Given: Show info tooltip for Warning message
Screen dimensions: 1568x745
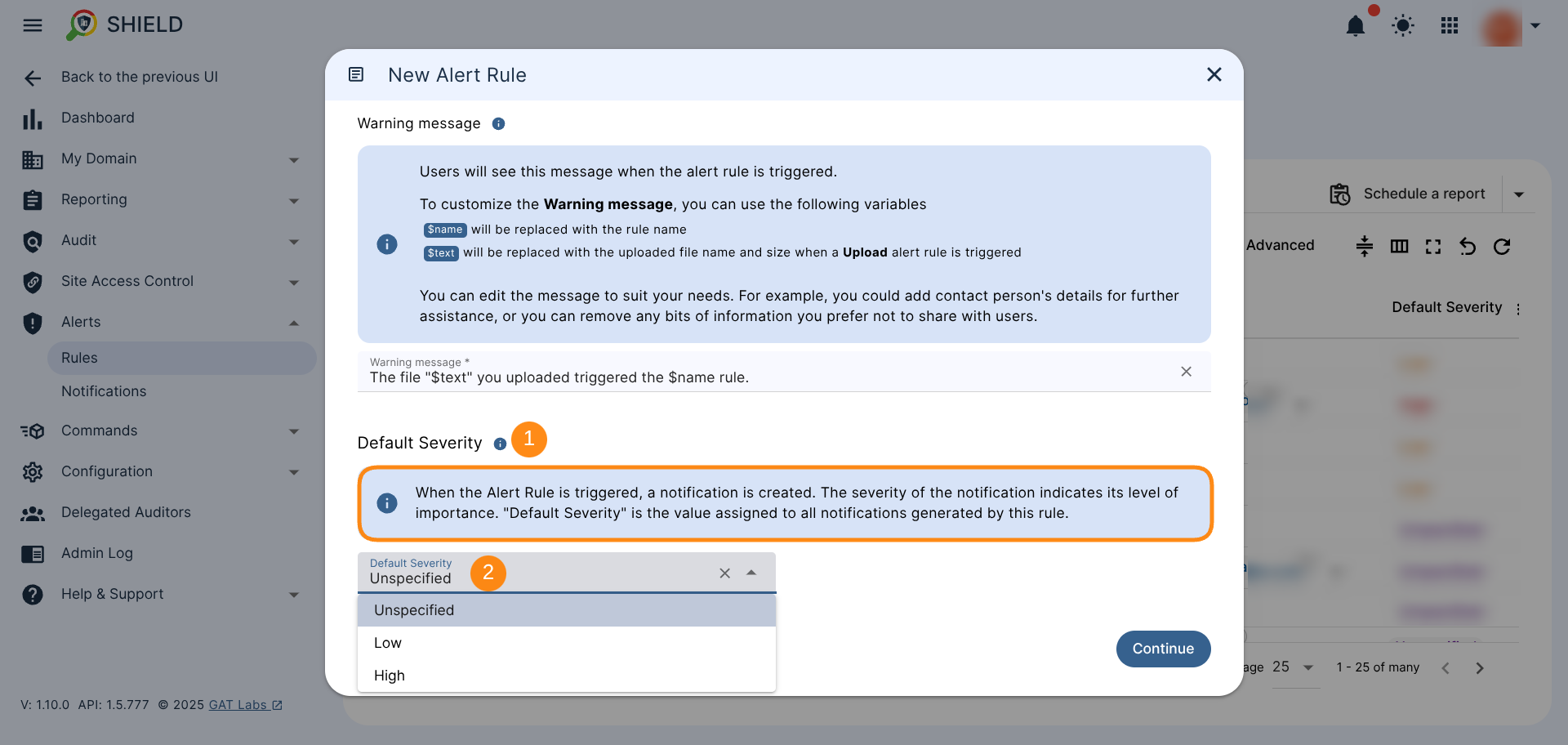Looking at the screenshot, I should pos(498,123).
